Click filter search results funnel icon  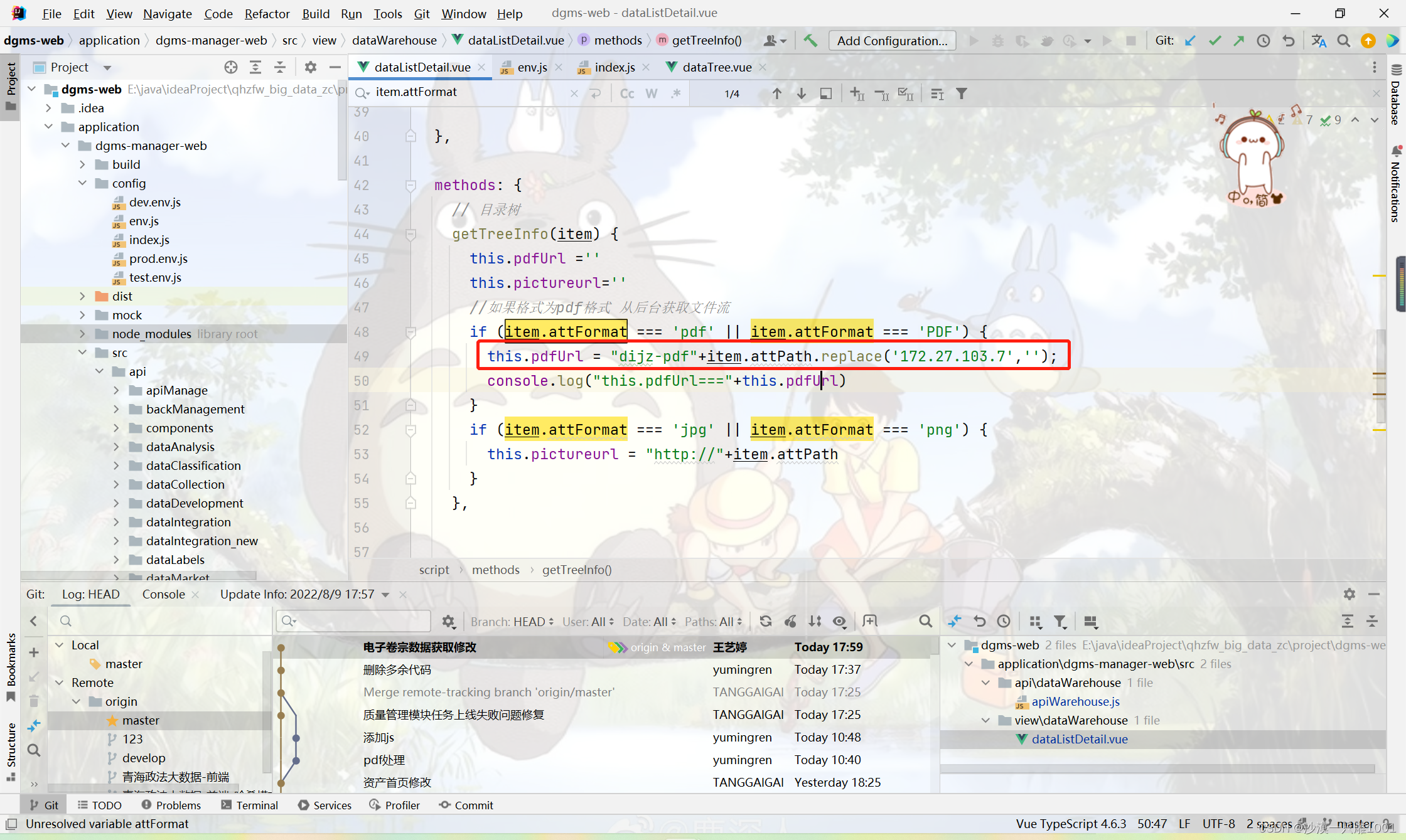[961, 93]
